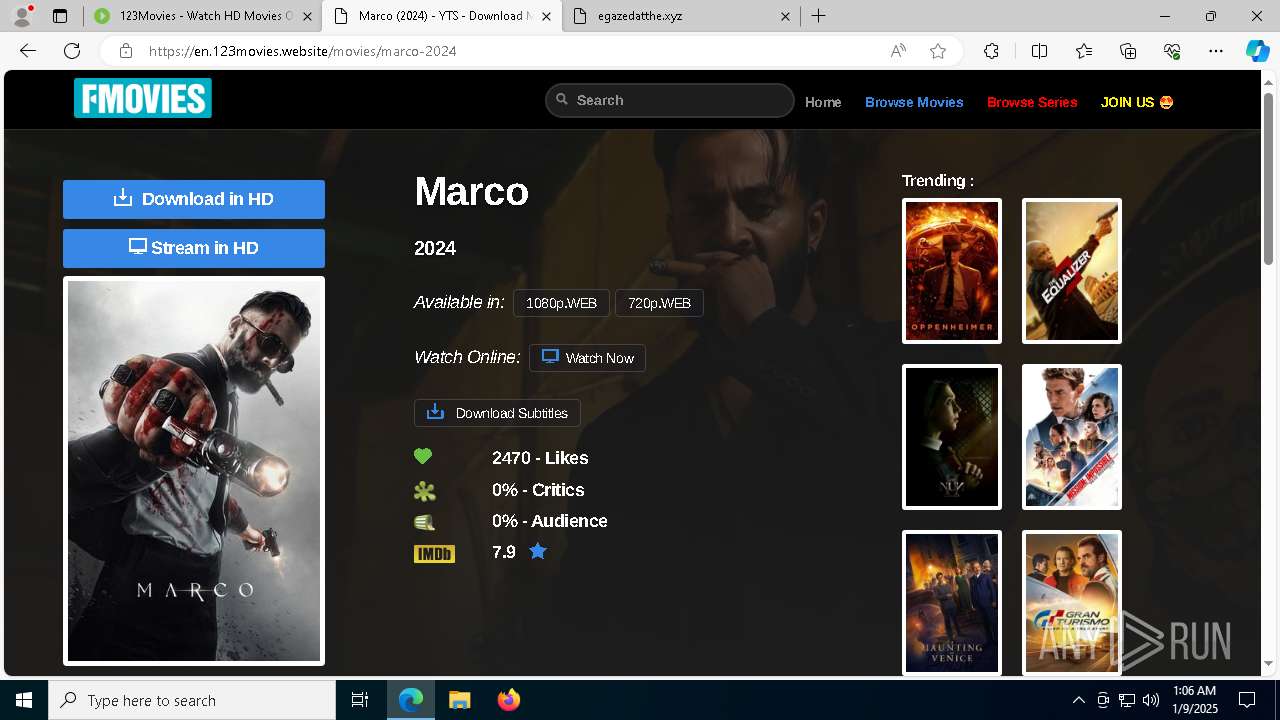Click the page vertical scrollbar thumb
Image resolution: width=1280 pixels, height=720 pixels.
tap(1269, 178)
